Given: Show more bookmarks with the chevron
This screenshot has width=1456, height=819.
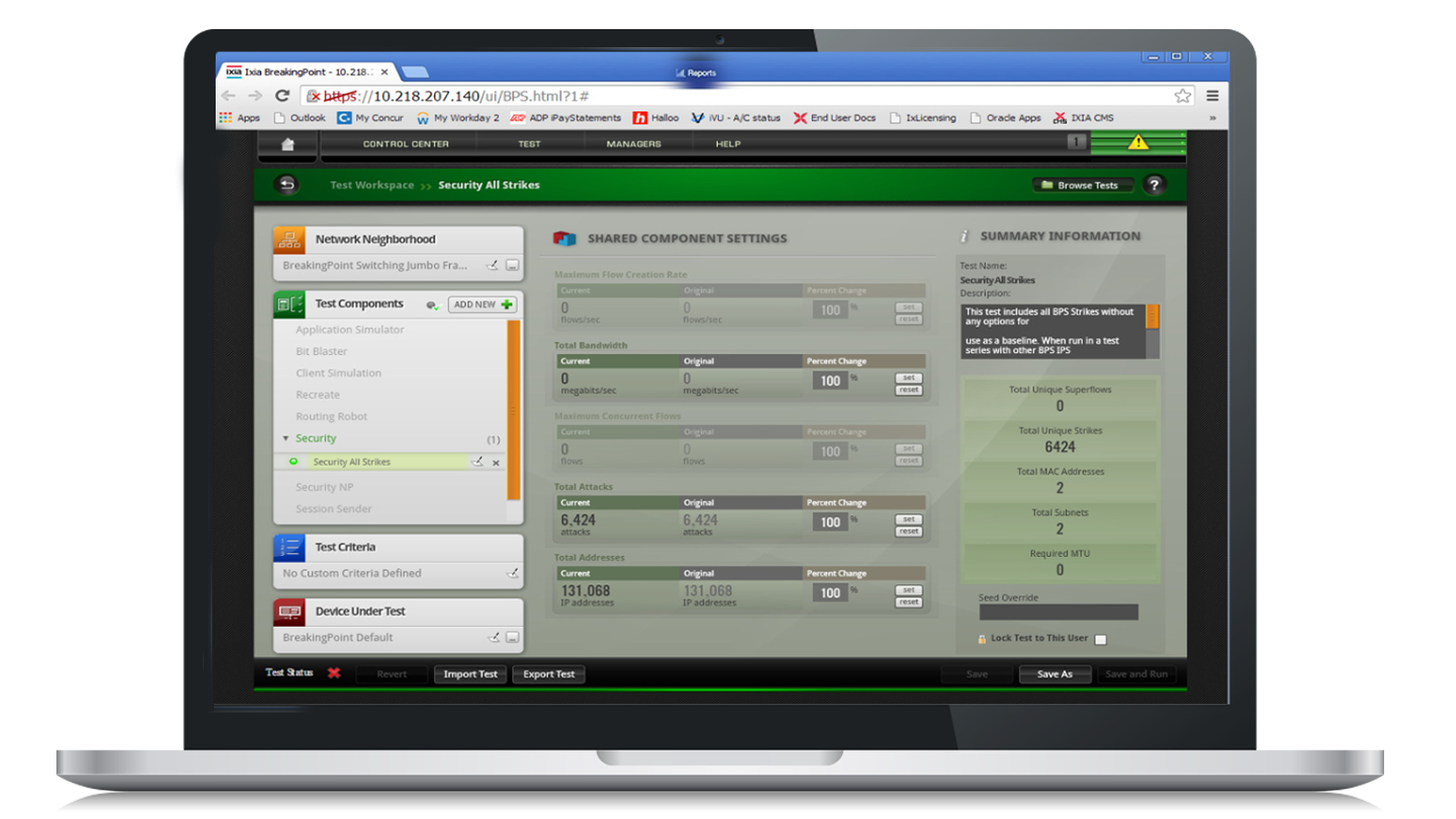Looking at the screenshot, I should (x=1212, y=118).
